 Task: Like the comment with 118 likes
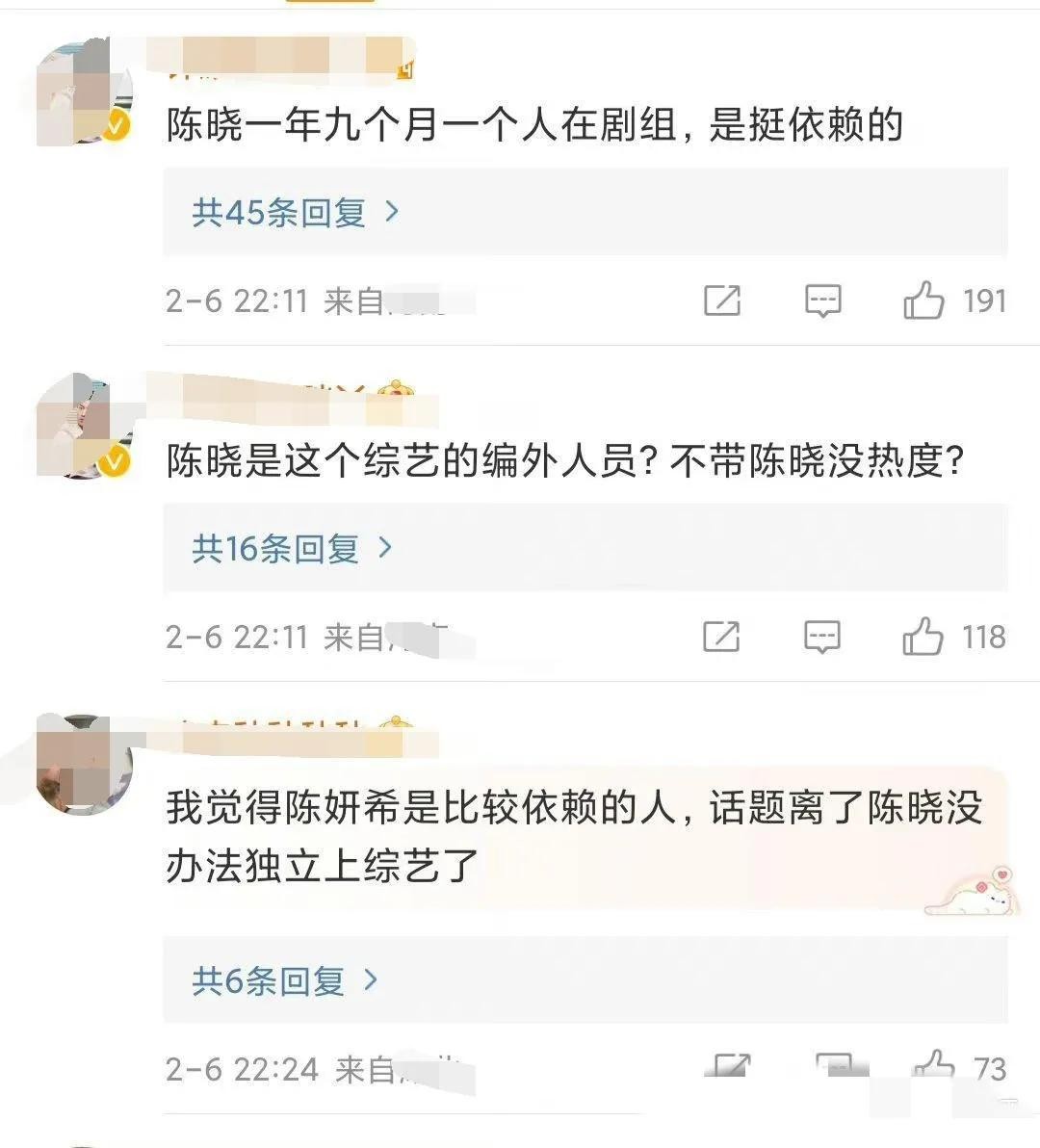[x=923, y=638]
